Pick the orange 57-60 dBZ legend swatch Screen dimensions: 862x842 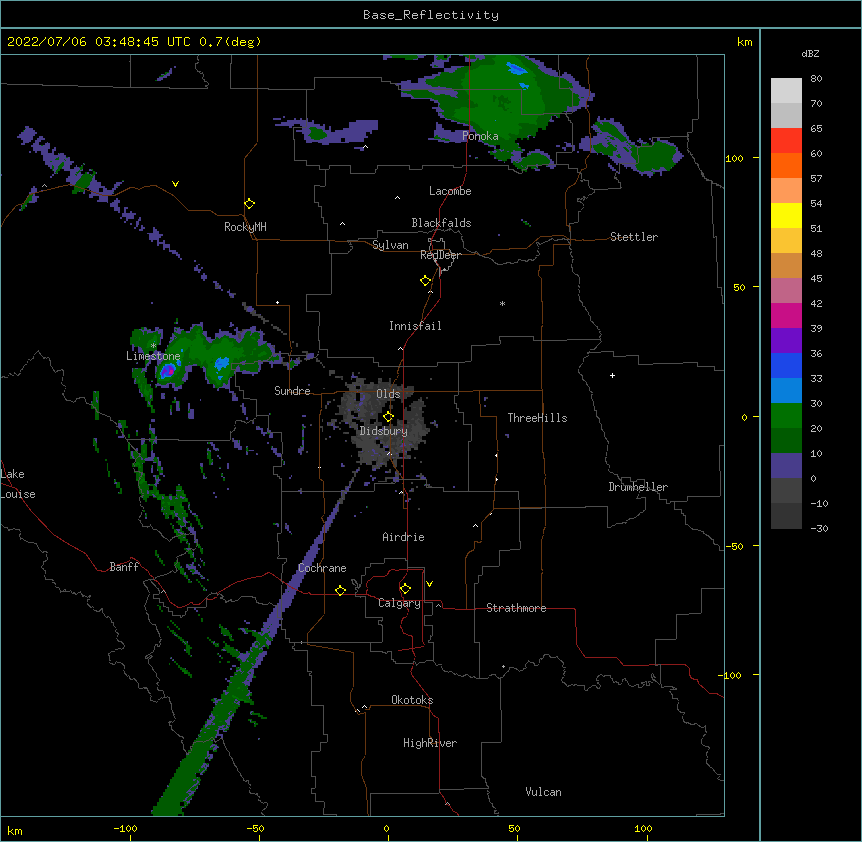point(786,165)
